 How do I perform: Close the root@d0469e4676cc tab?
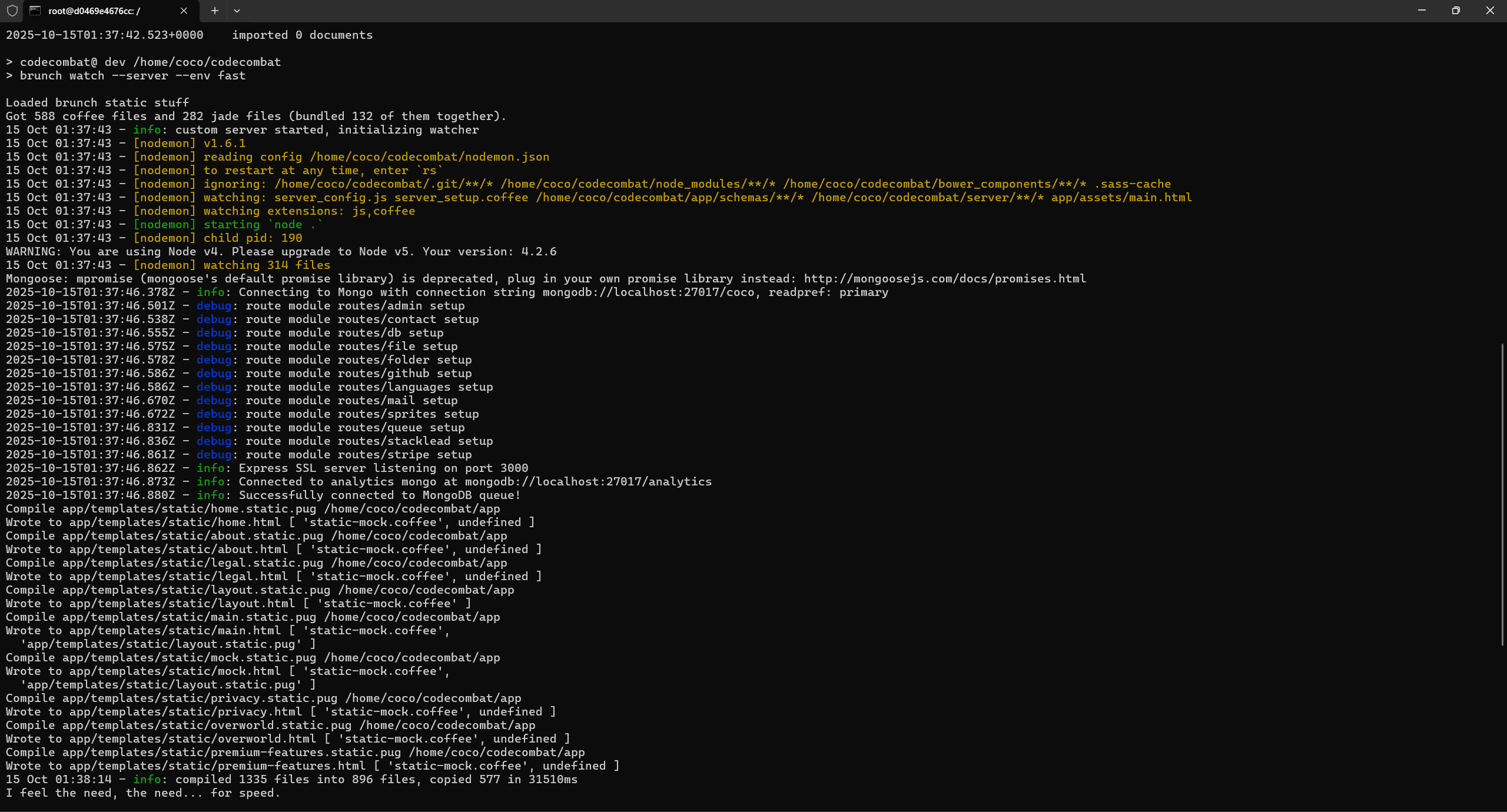tap(183, 11)
